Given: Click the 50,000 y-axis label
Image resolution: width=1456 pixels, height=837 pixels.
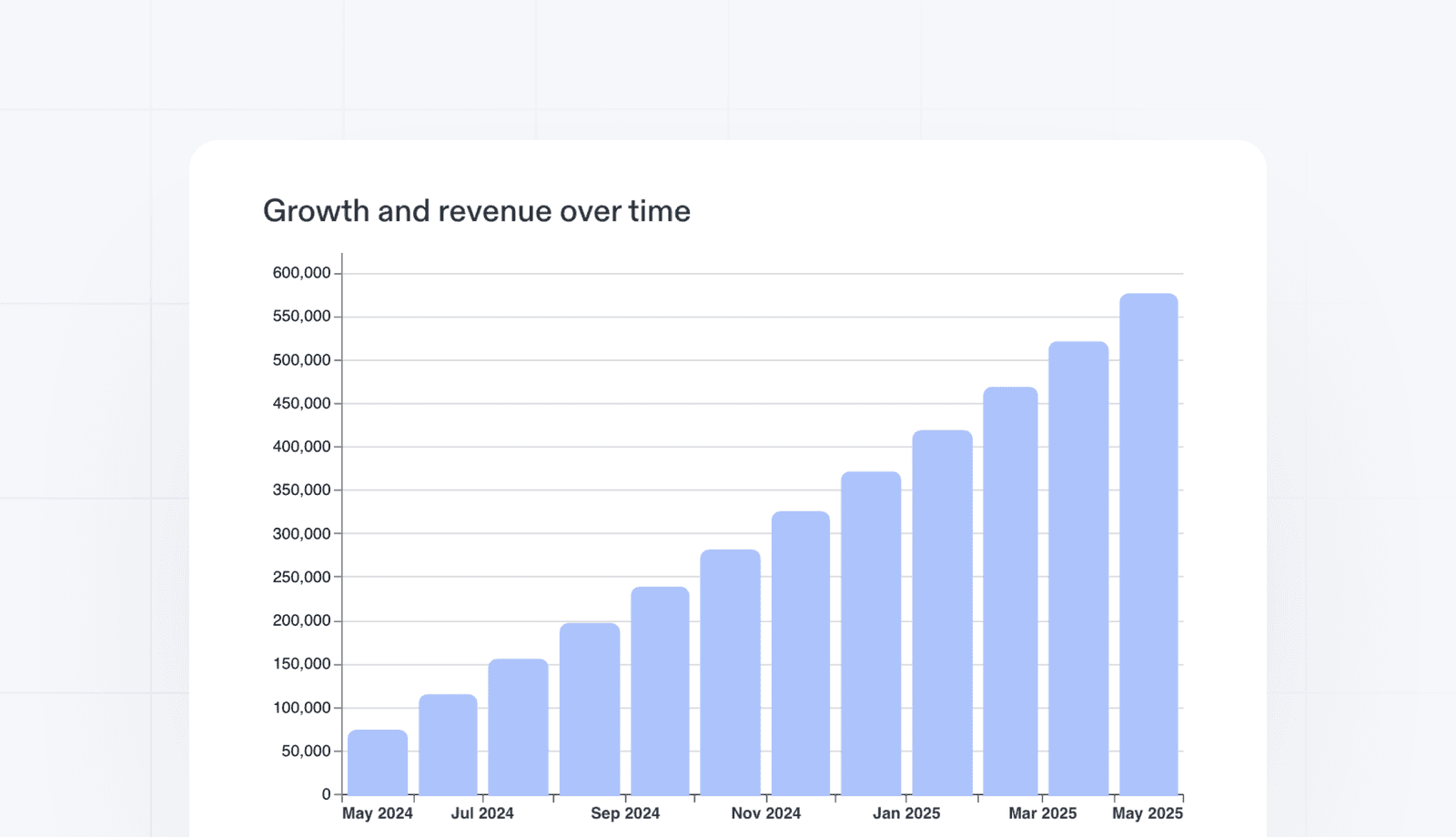Looking at the screenshot, I should coord(306,751).
